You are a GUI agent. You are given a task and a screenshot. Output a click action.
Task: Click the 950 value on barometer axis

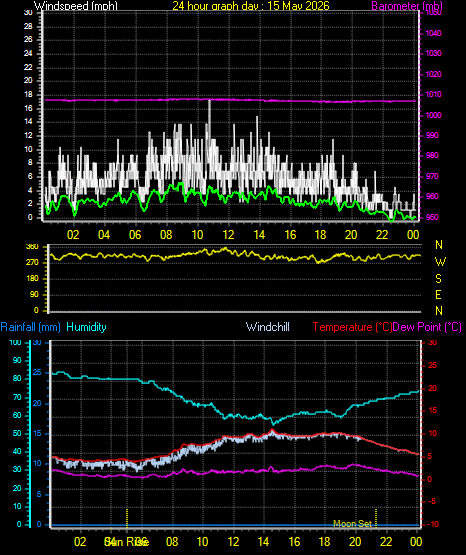click(432, 217)
